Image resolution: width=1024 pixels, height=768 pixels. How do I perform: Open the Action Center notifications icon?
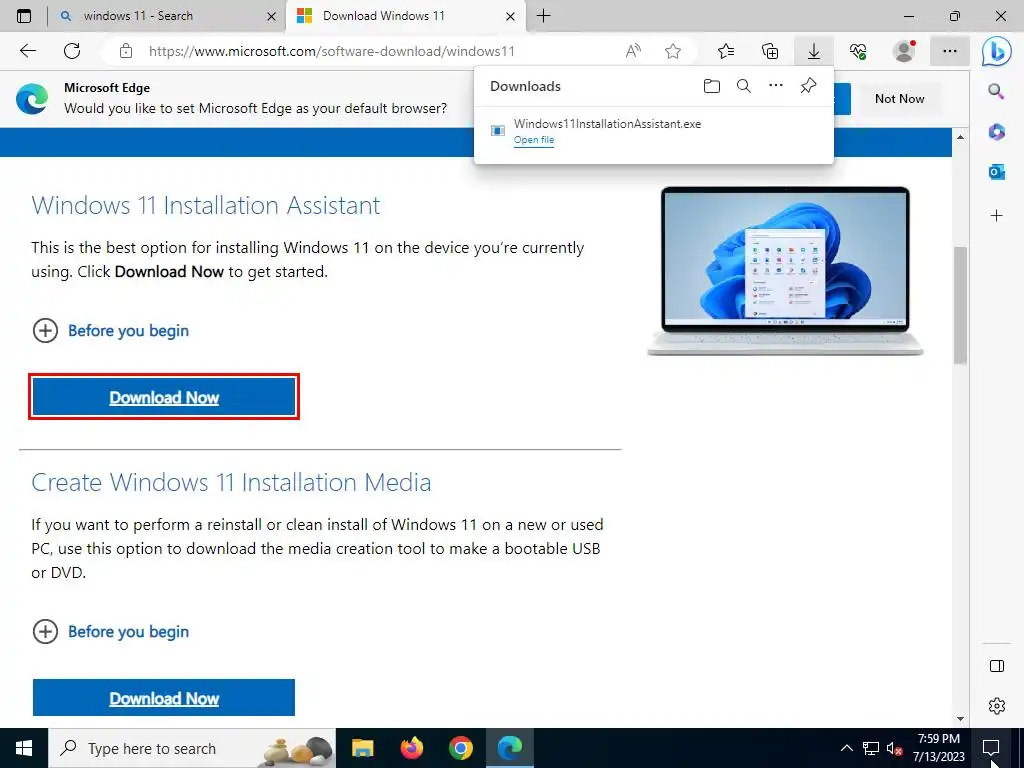(991, 748)
